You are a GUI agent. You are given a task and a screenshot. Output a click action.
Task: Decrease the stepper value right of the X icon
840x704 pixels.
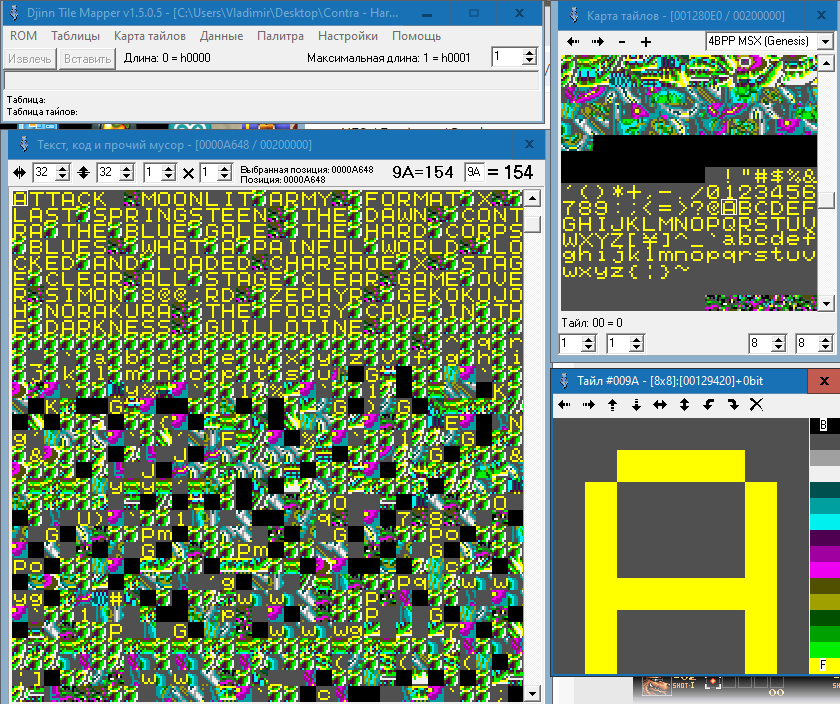pos(225,177)
